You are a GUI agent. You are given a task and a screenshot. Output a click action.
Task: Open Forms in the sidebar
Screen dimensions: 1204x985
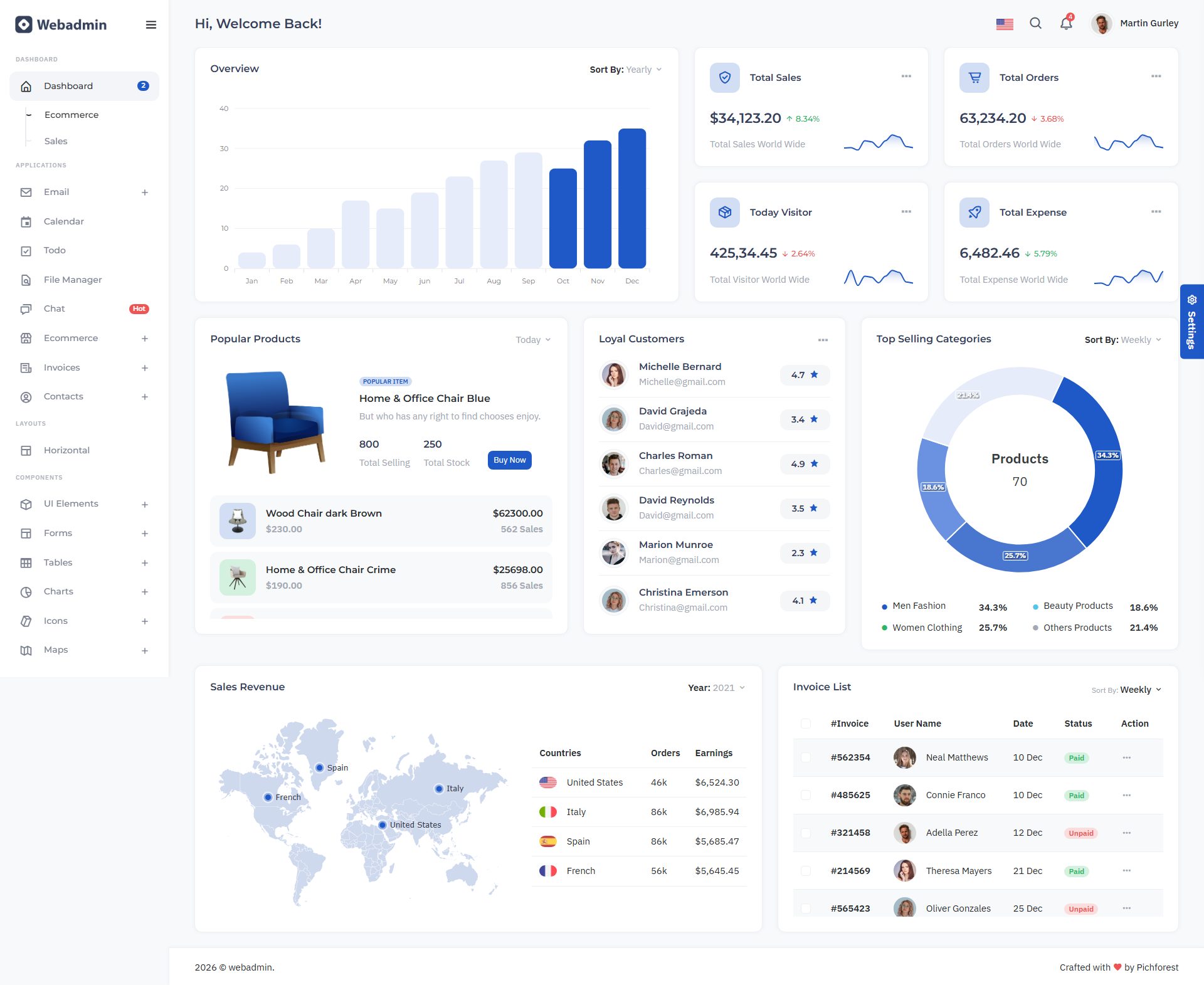coord(84,534)
